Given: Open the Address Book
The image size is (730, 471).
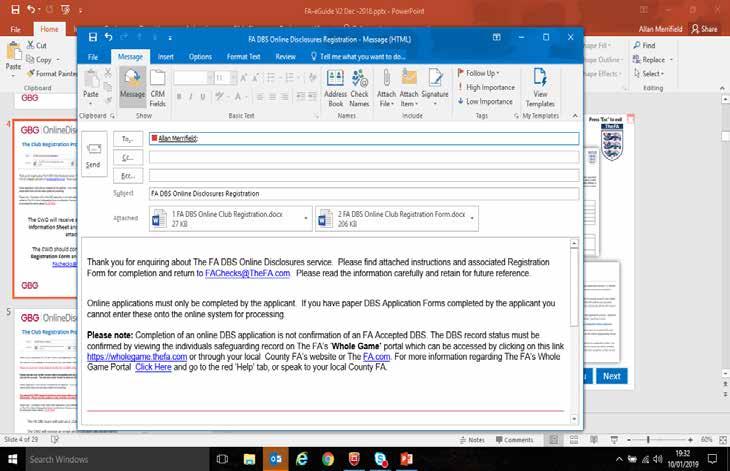Looking at the screenshot, I should 335,88.
